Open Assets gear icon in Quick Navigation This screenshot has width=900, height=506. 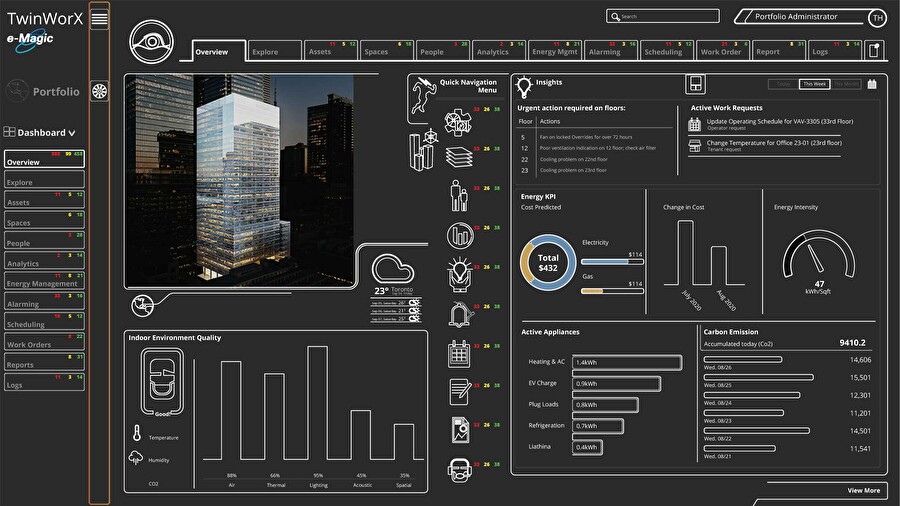[x=458, y=122]
